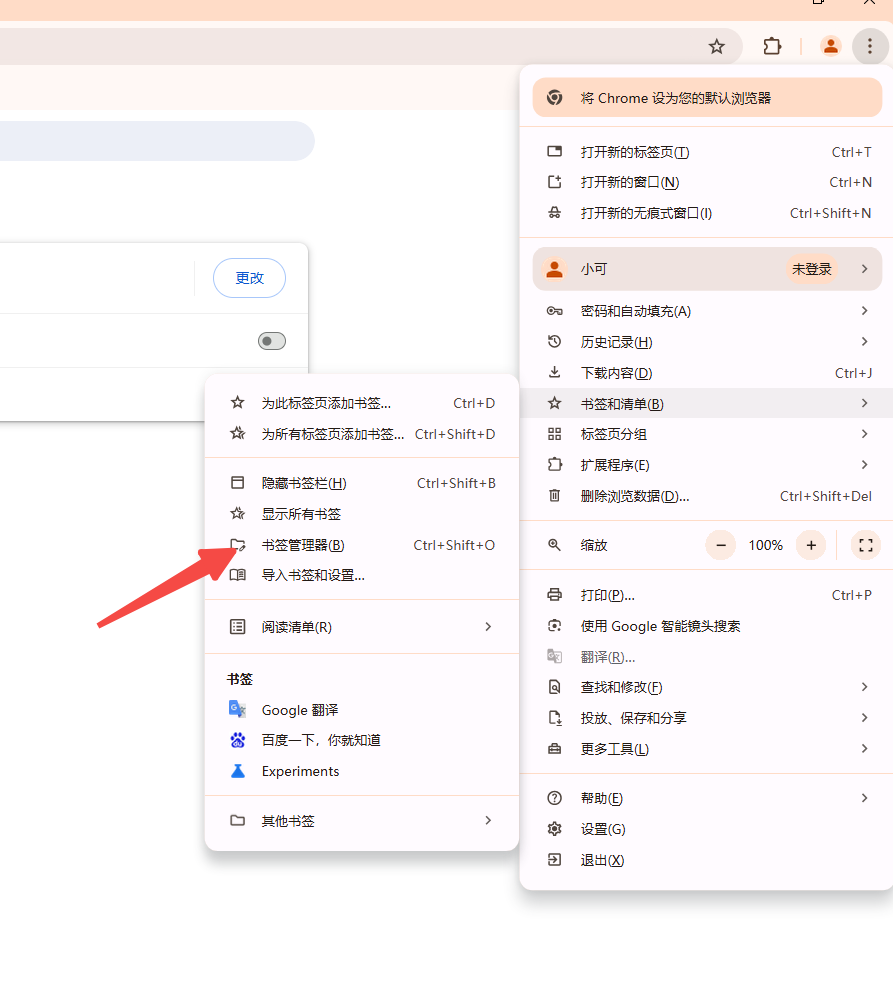Click the 书签 section heading in the submenu
This screenshot has height=987, width=893.
pyautogui.click(x=240, y=679)
